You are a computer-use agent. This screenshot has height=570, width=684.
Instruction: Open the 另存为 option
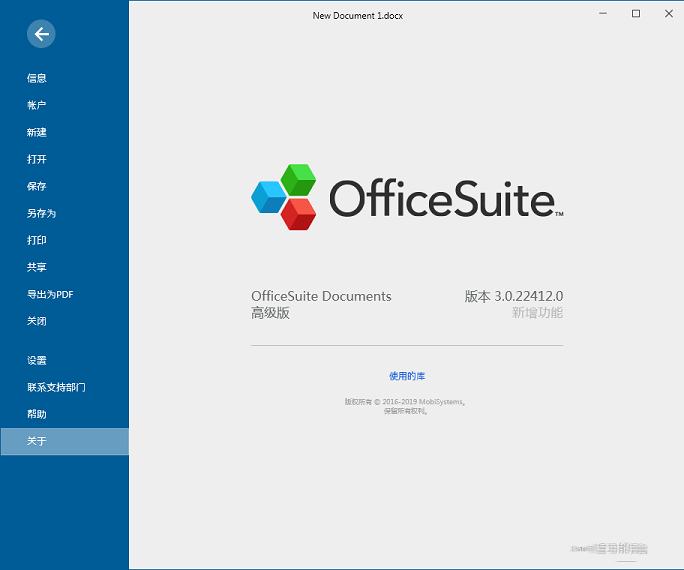41,213
